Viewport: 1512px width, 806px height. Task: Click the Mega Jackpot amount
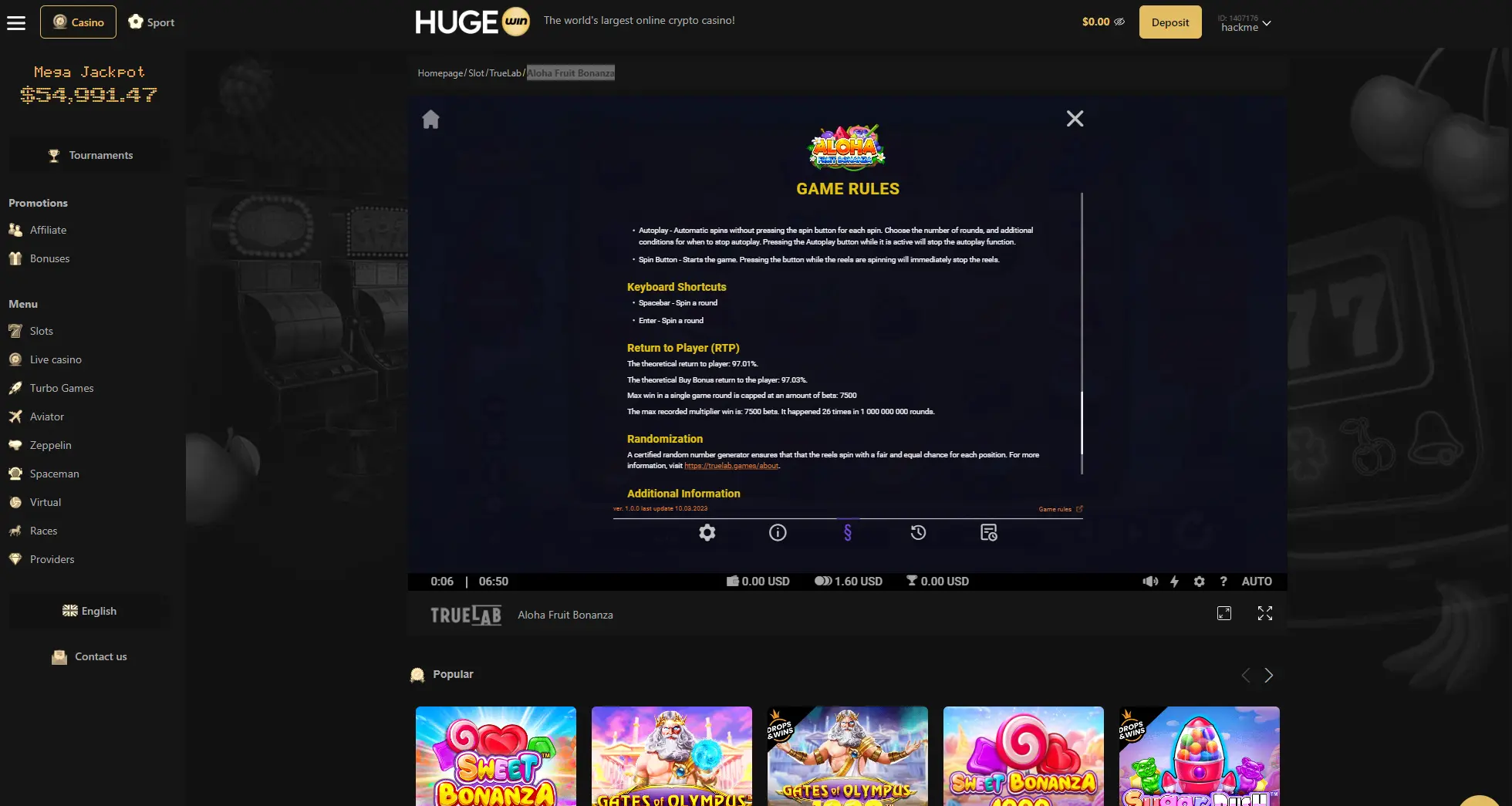pyautogui.click(x=89, y=95)
